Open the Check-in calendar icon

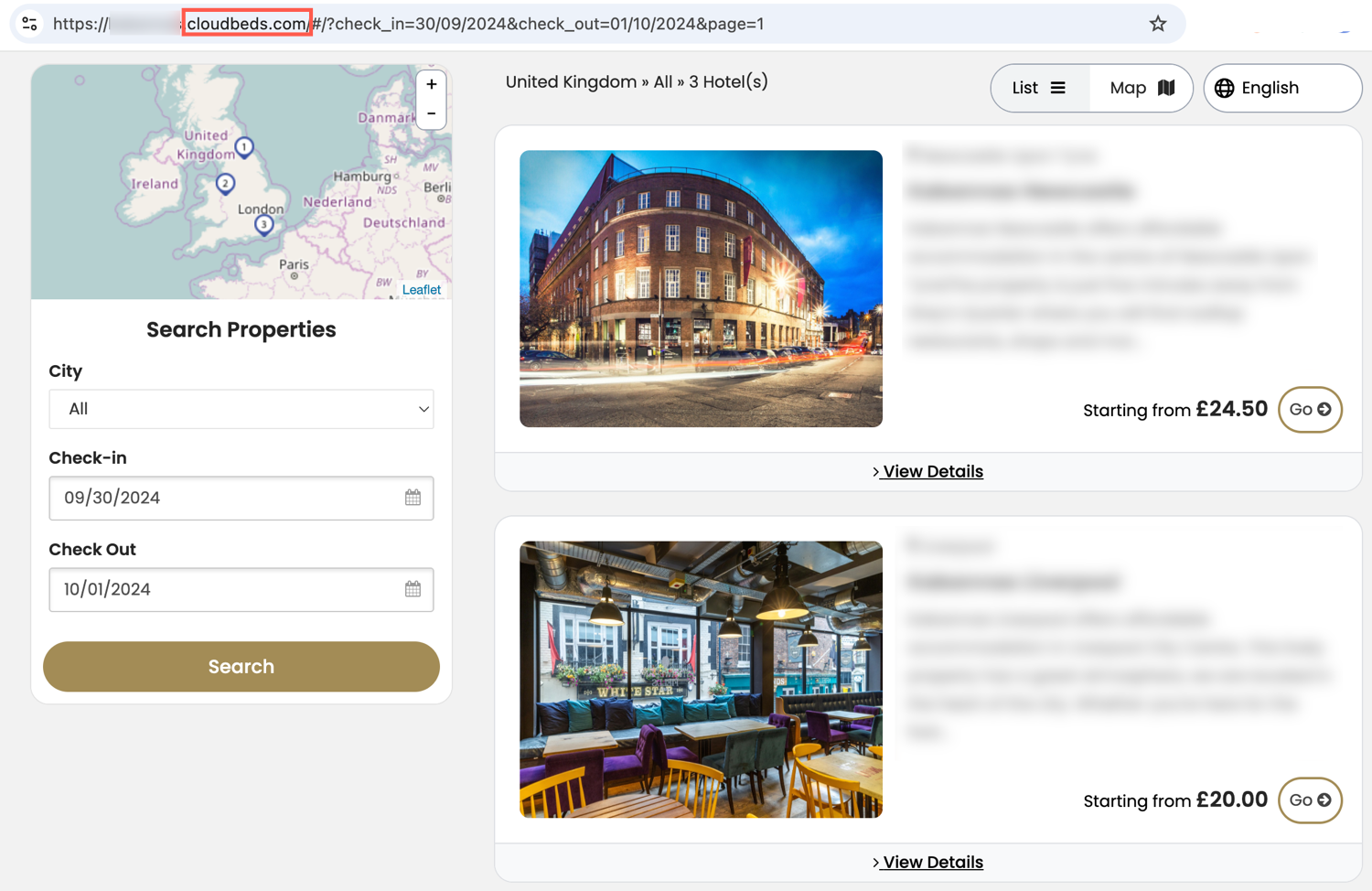(x=413, y=498)
